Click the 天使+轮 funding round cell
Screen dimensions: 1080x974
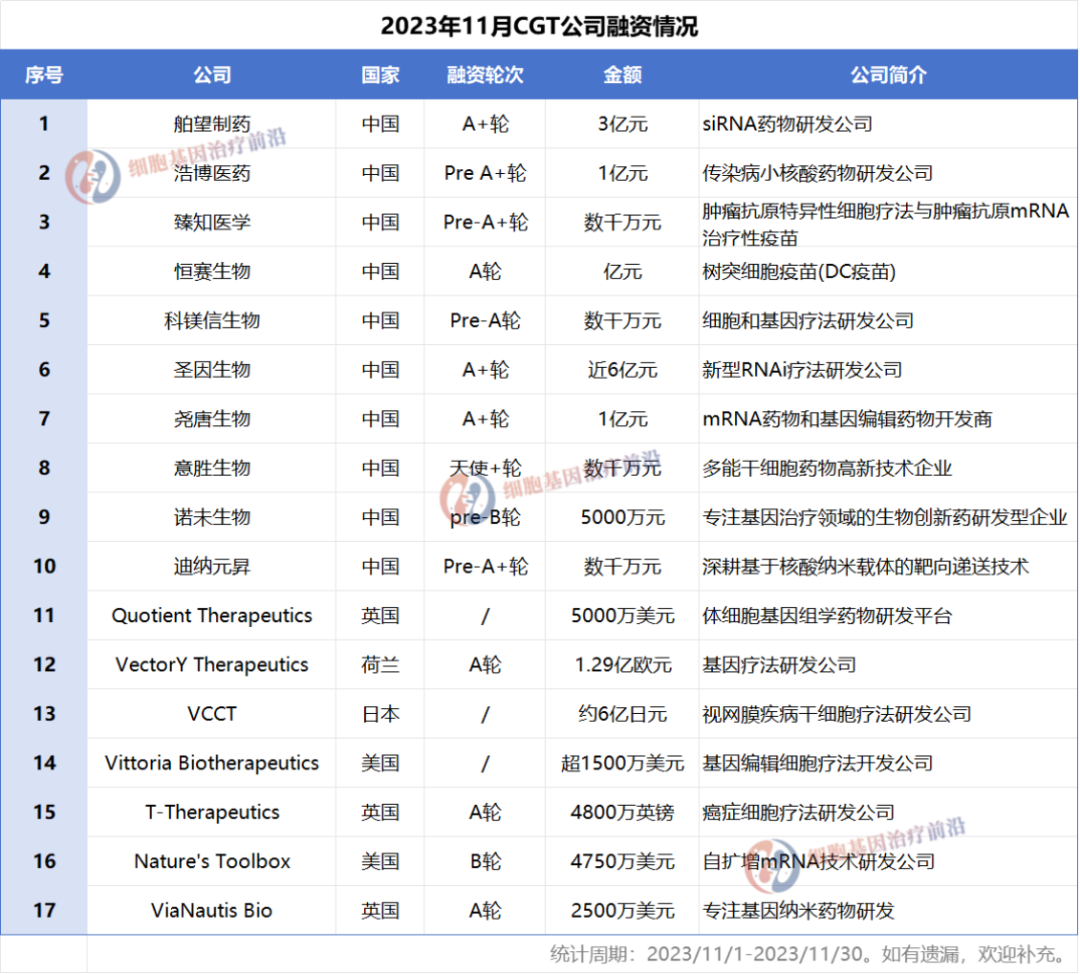[x=485, y=468]
